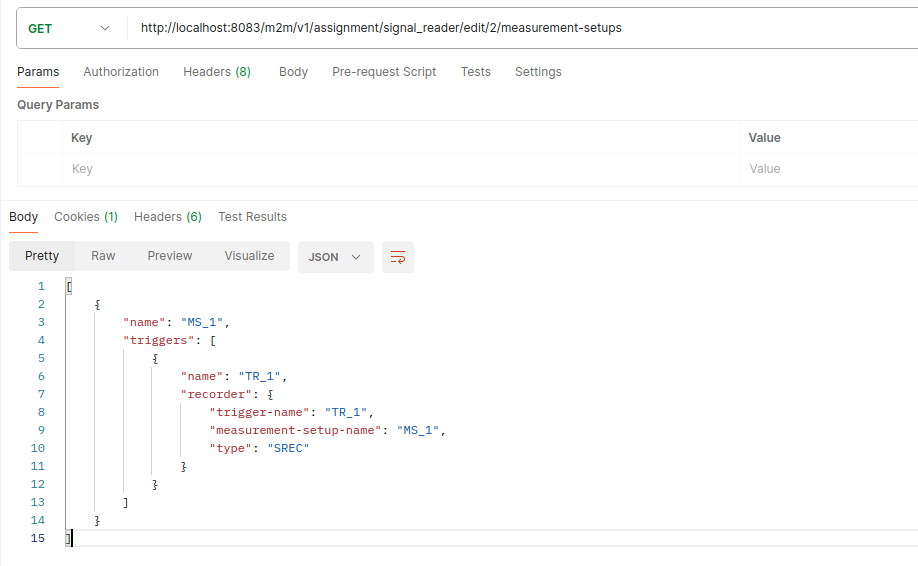This screenshot has height=566, width=918.
Task: Click the wrap lines icon button
Action: [x=398, y=257]
